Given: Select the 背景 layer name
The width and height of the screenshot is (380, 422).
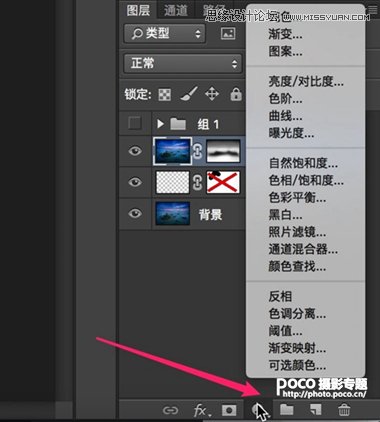Looking at the screenshot, I should [210, 214].
